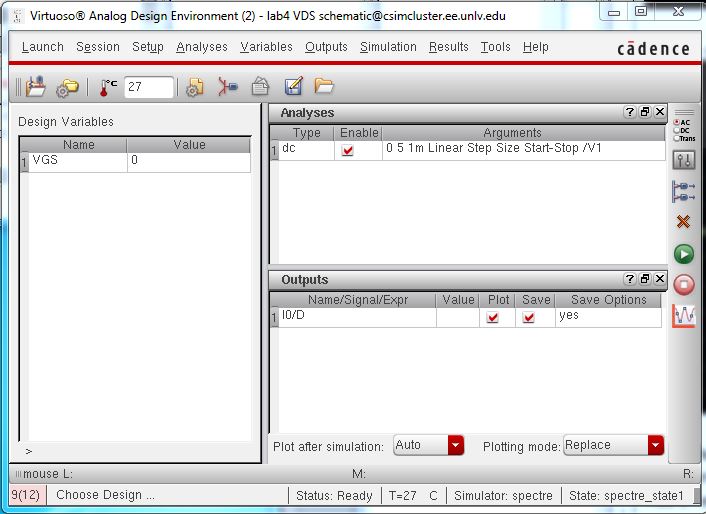Click the 9(12) status bar counter

coord(26,495)
